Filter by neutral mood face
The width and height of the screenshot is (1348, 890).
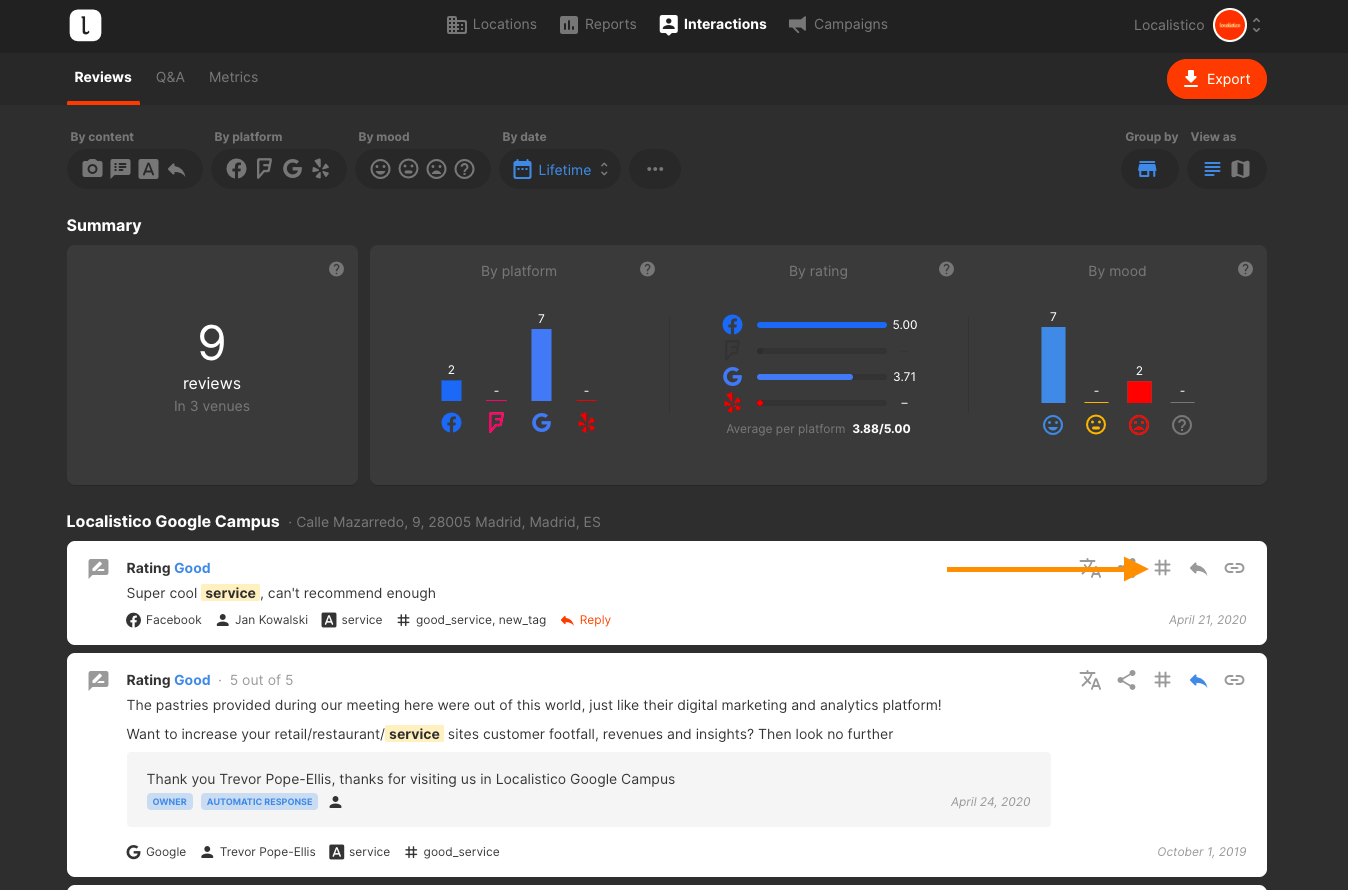point(408,169)
